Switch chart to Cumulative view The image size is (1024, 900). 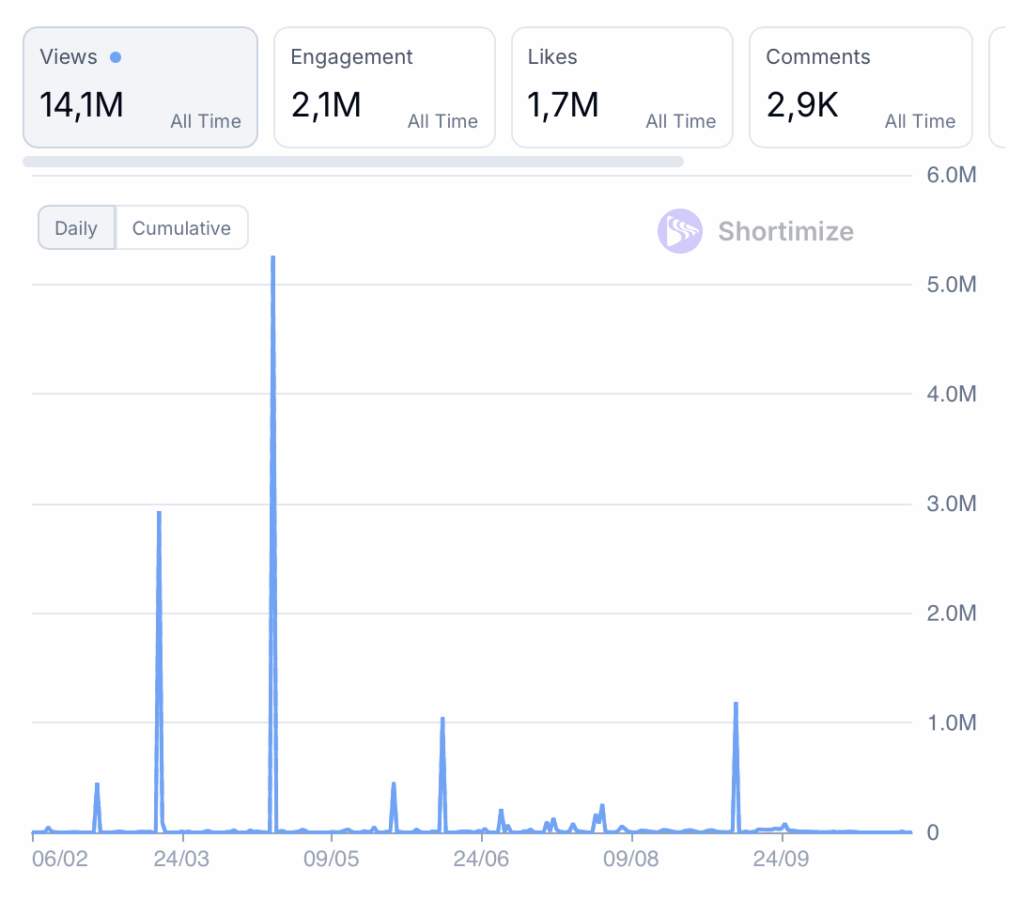click(x=181, y=228)
